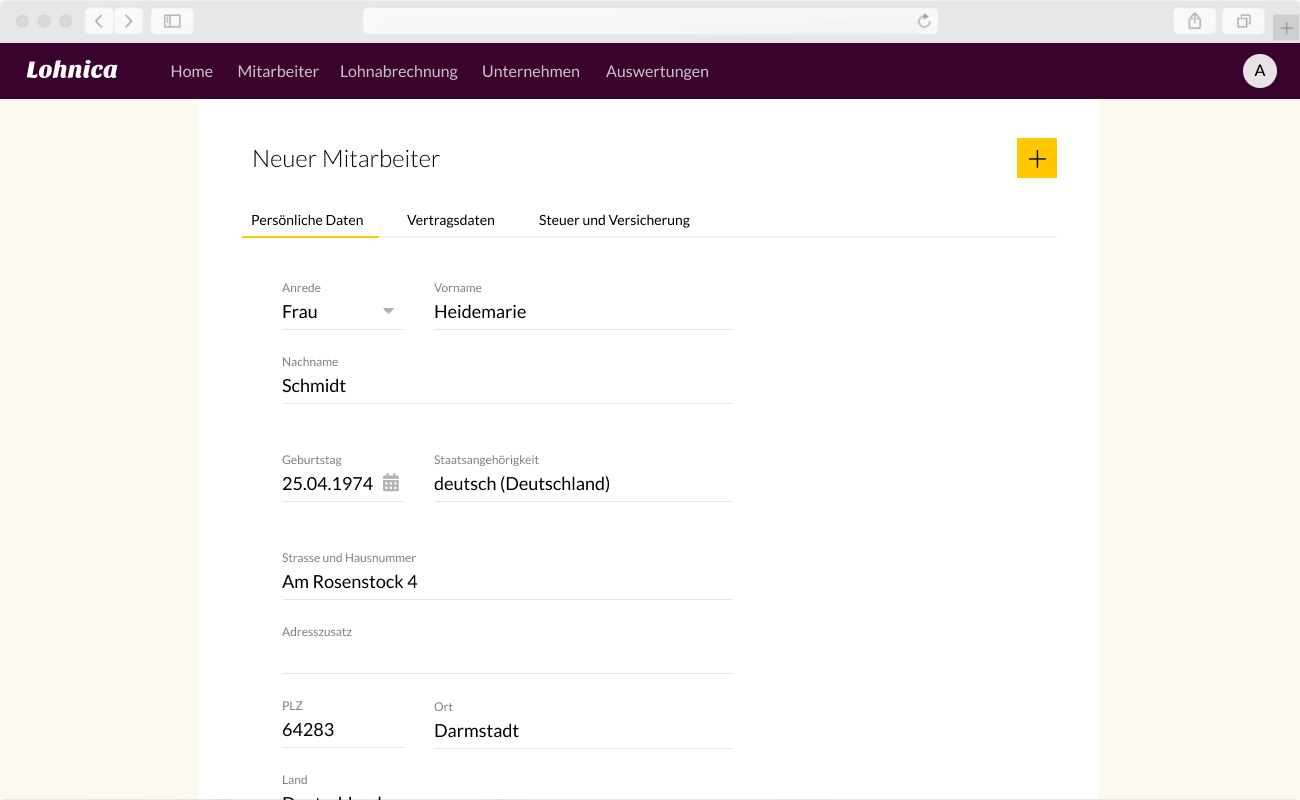
Task: Open Mitarbeiter navigation item
Action: pyautogui.click(x=278, y=71)
